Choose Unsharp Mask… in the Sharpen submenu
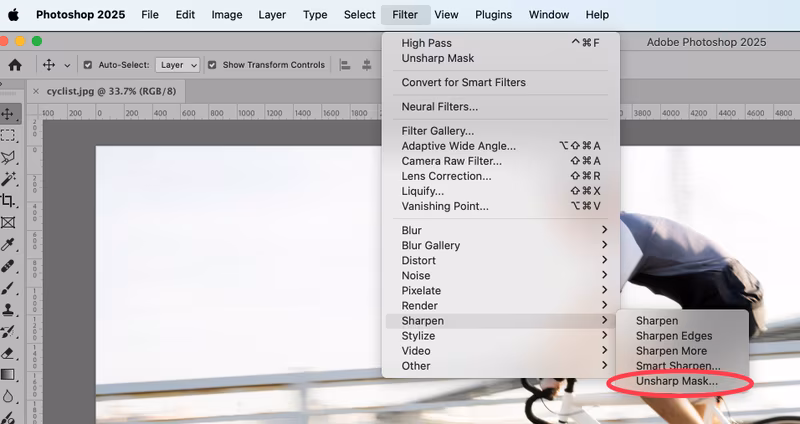Screen dimensions: 800x424 point(677,382)
